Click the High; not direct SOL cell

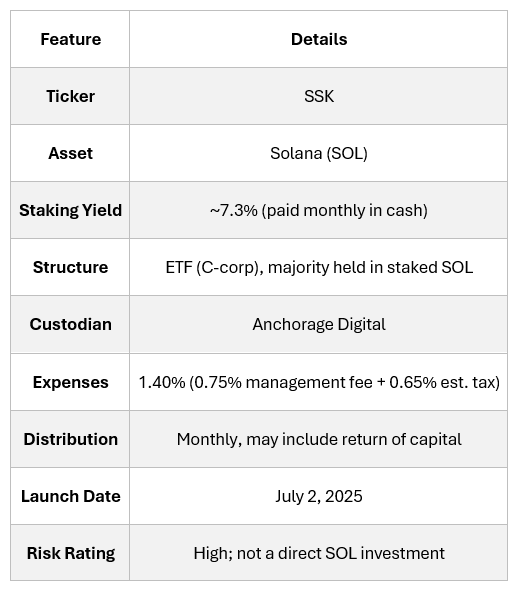319,553
